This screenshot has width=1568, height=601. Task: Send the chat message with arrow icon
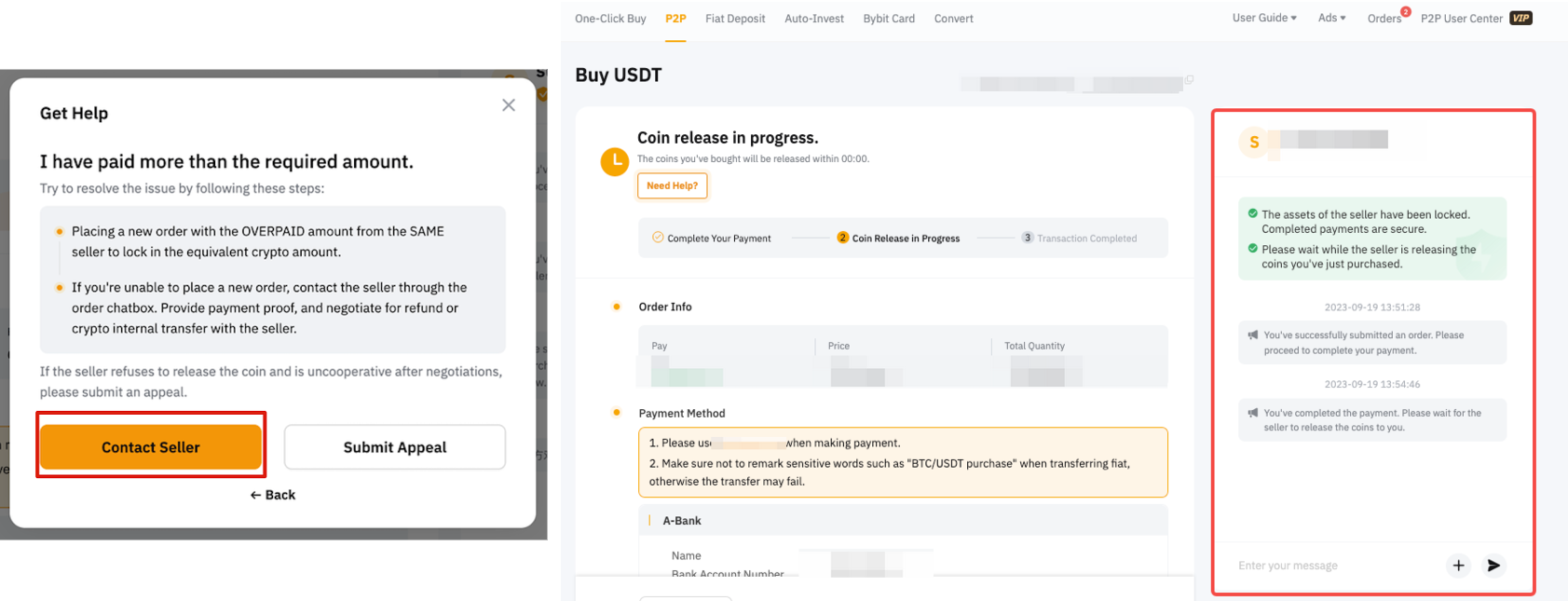pyautogui.click(x=1493, y=566)
